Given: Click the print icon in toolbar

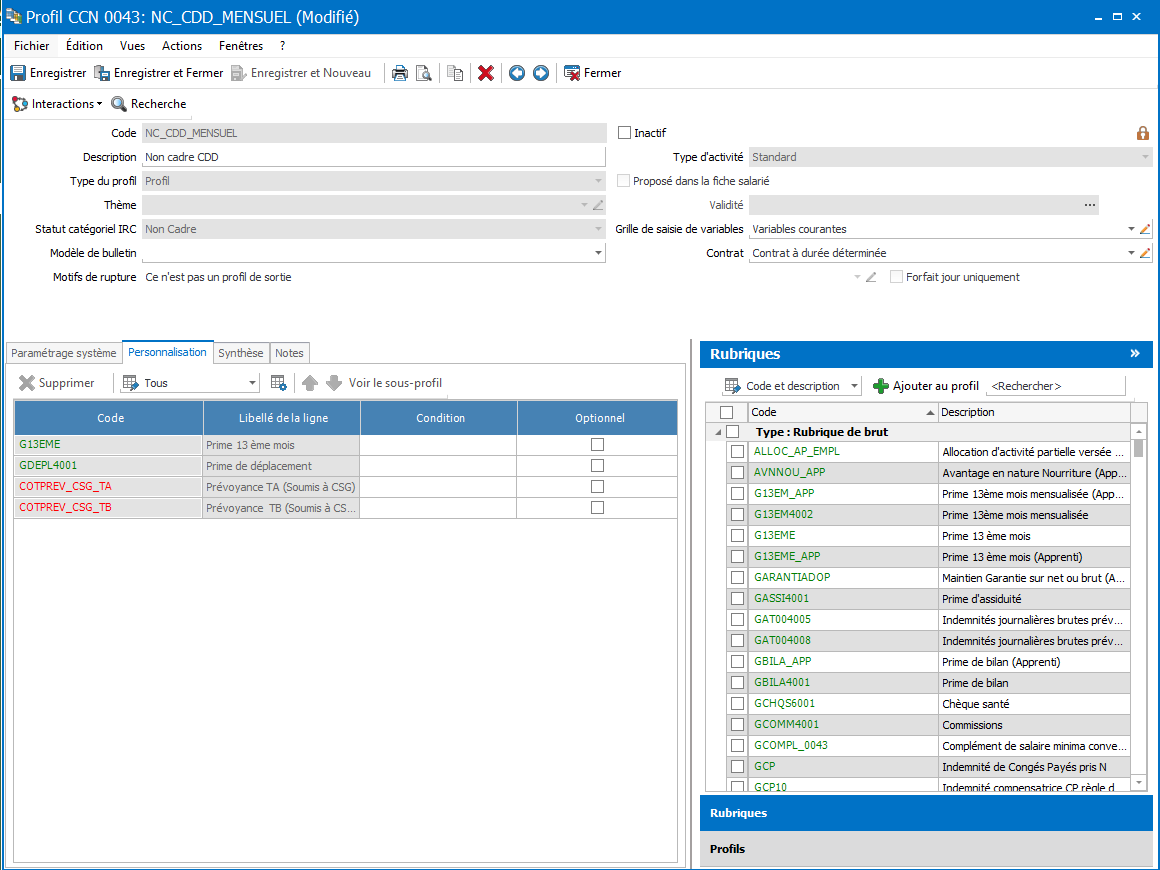Looking at the screenshot, I should (399, 73).
